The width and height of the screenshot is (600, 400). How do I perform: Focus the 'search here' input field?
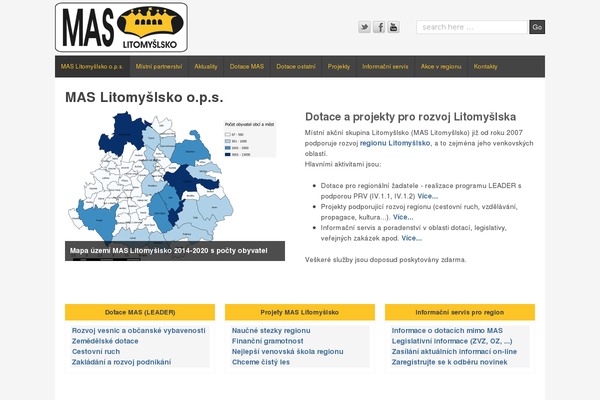coord(472,27)
